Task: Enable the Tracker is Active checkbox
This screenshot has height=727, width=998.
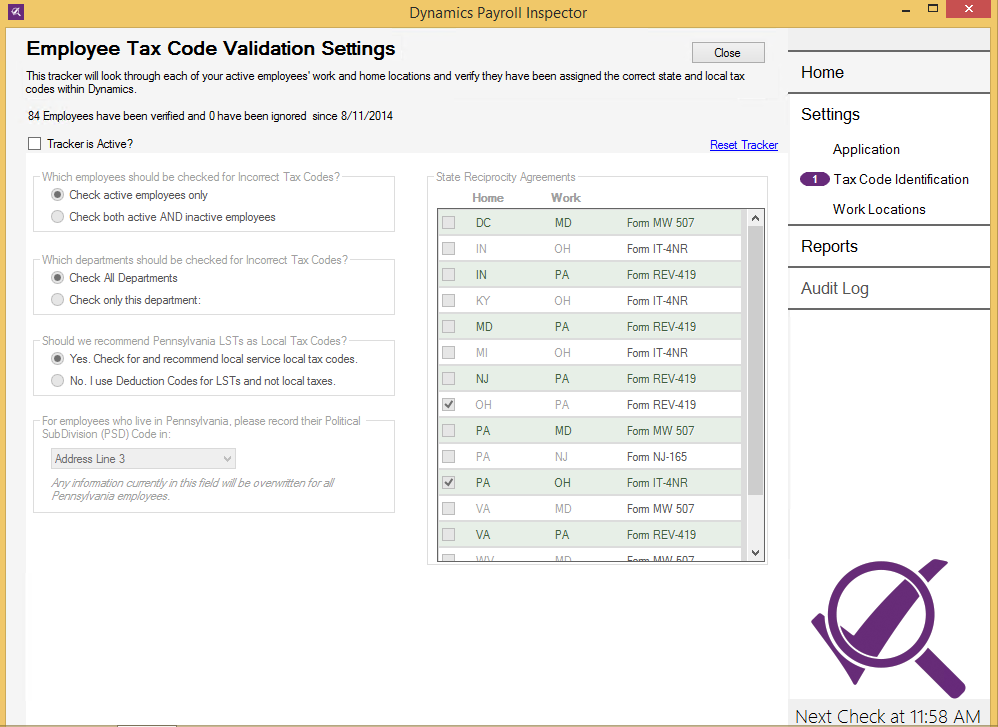Action: coord(34,144)
